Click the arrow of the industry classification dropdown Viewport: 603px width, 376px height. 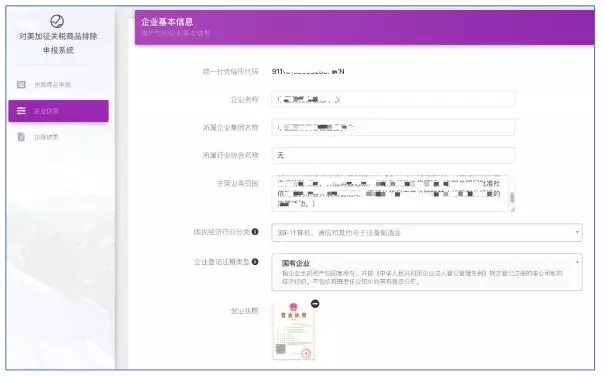[577, 232]
